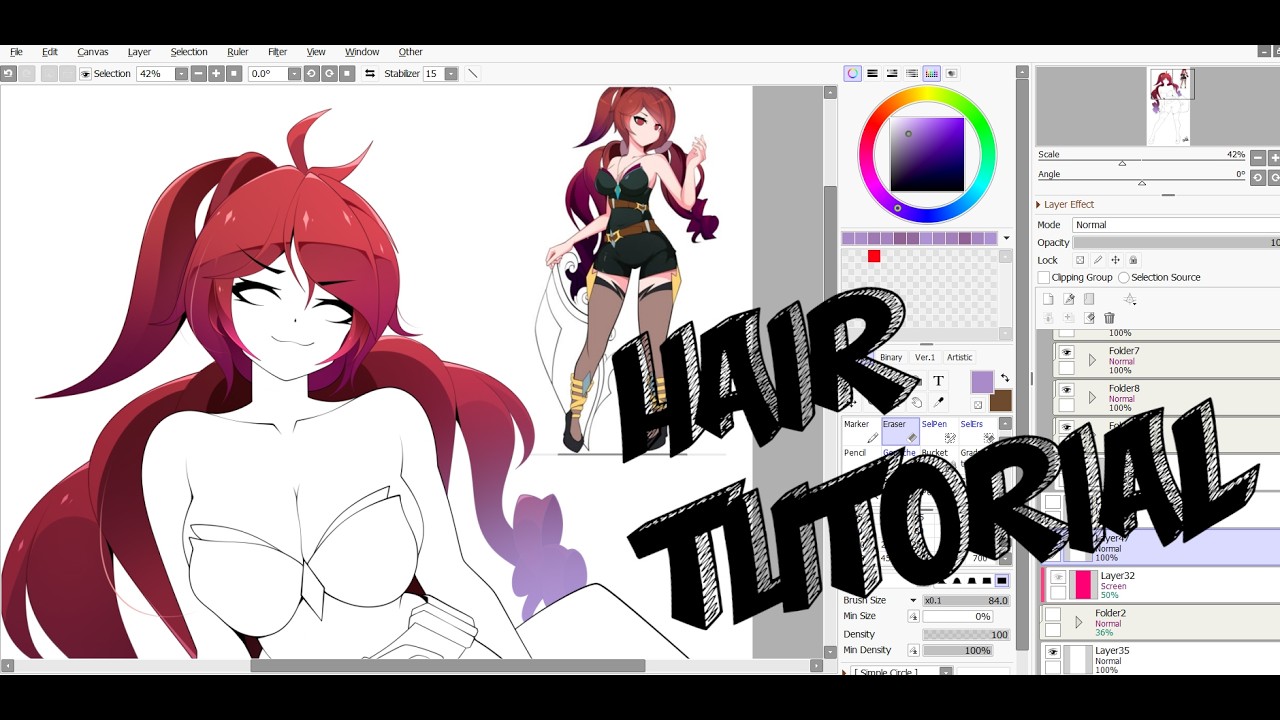Open the Filter menu
The height and width of the screenshot is (720, 1280).
pos(278,52)
